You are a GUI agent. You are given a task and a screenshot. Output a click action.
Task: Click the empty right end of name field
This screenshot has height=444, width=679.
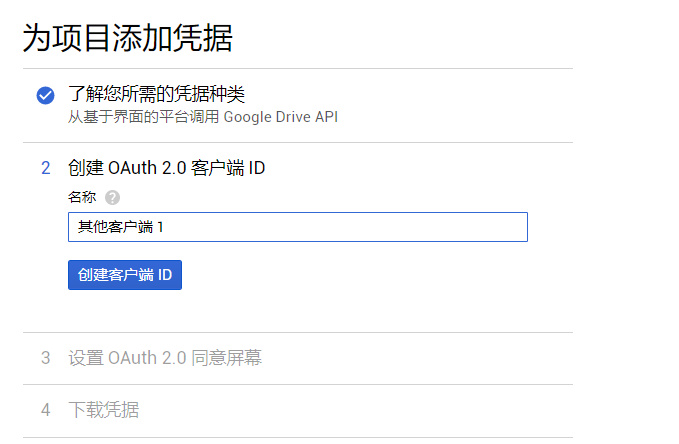tap(500, 227)
